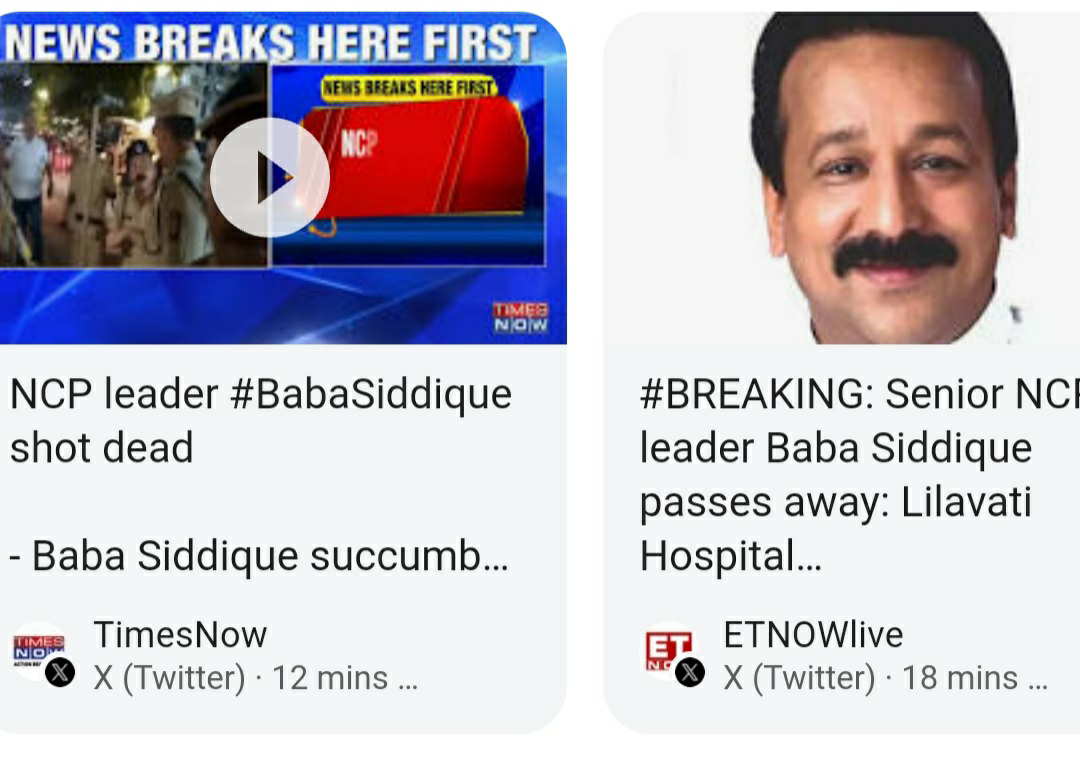The image size is (1080, 775).
Task: Click 'X (Twitter) · 12 mins' label
Action: [256, 678]
